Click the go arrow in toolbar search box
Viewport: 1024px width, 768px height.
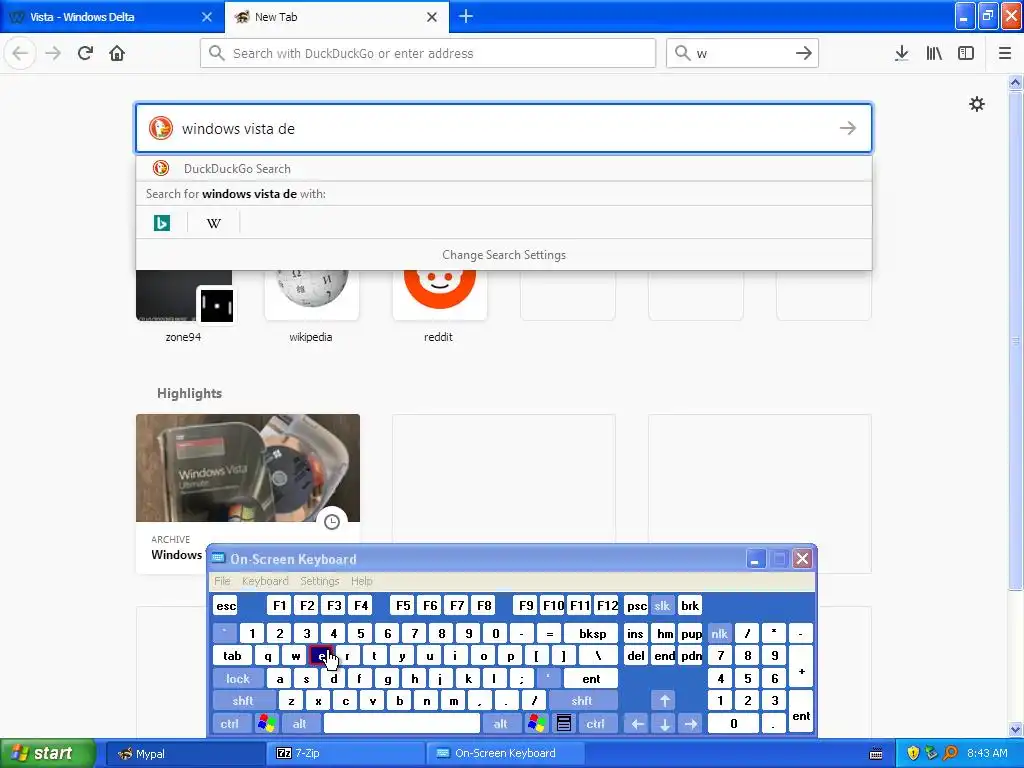pyautogui.click(x=804, y=53)
